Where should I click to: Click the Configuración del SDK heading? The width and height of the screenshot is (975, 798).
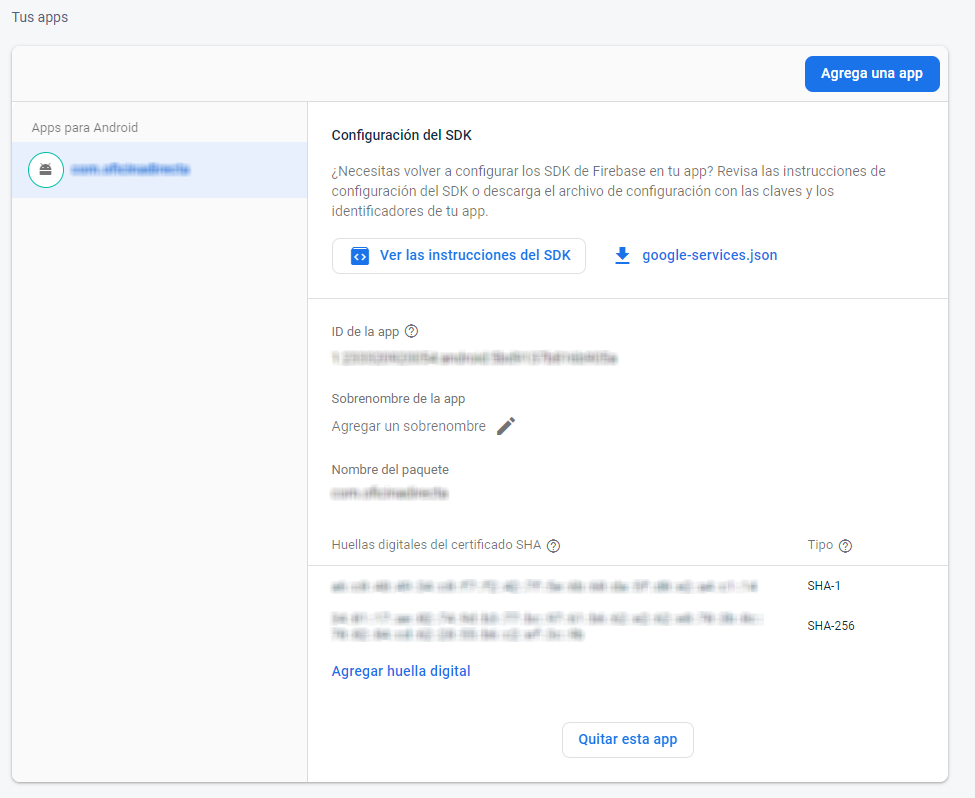[401, 135]
